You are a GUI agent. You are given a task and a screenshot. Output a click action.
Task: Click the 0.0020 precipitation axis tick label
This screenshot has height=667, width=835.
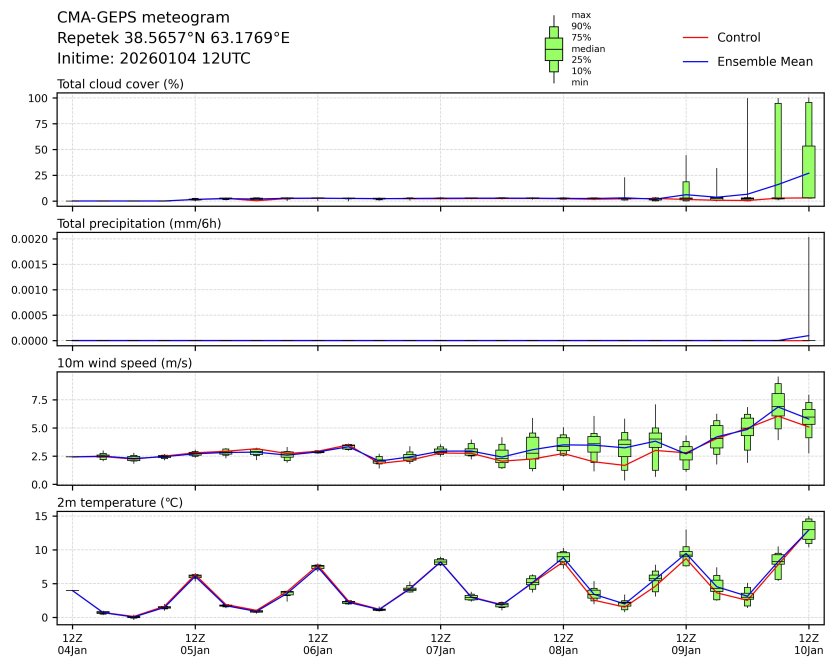point(32,239)
